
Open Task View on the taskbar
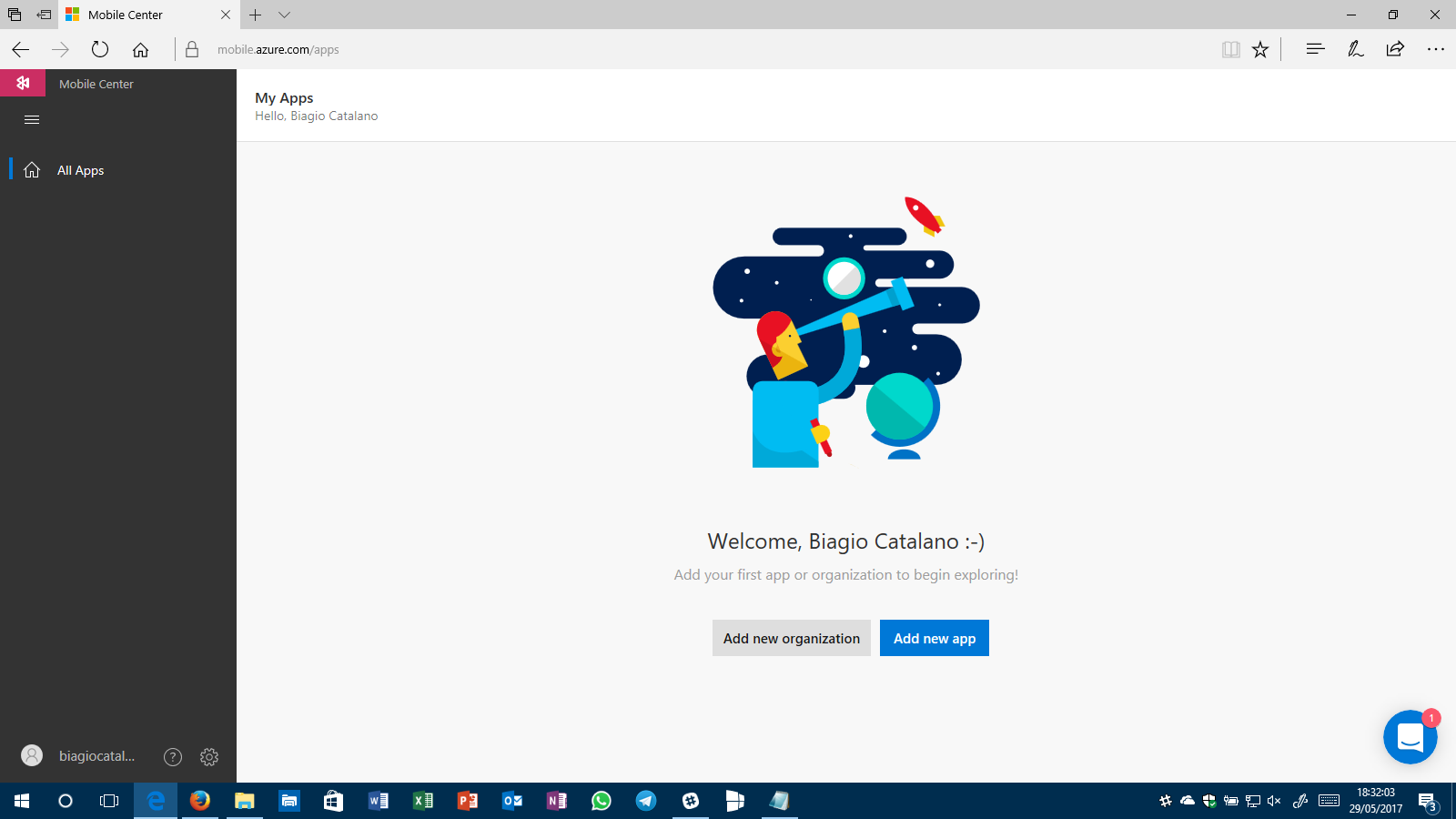pos(109,801)
